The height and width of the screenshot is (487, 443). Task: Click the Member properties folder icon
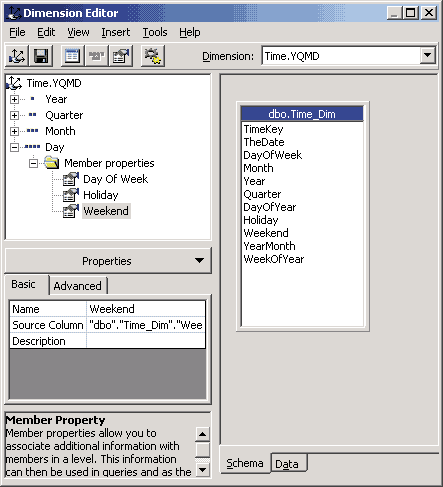52,163
